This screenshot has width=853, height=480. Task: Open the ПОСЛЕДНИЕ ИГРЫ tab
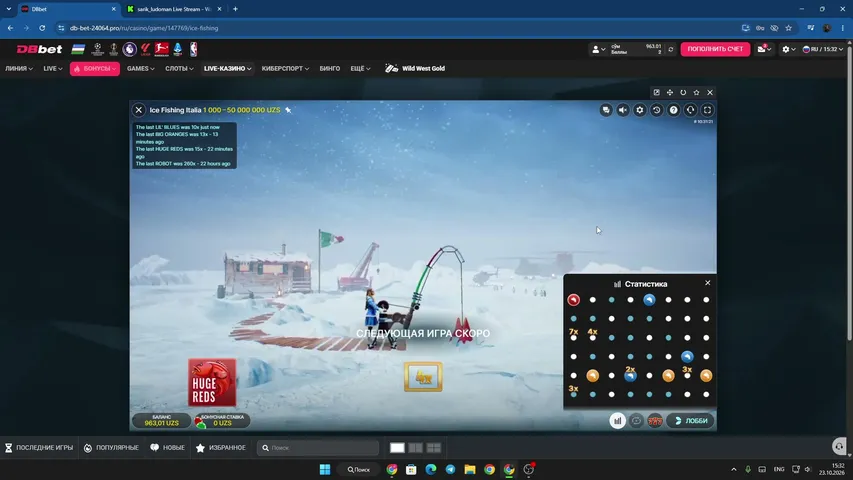(39, 447)
